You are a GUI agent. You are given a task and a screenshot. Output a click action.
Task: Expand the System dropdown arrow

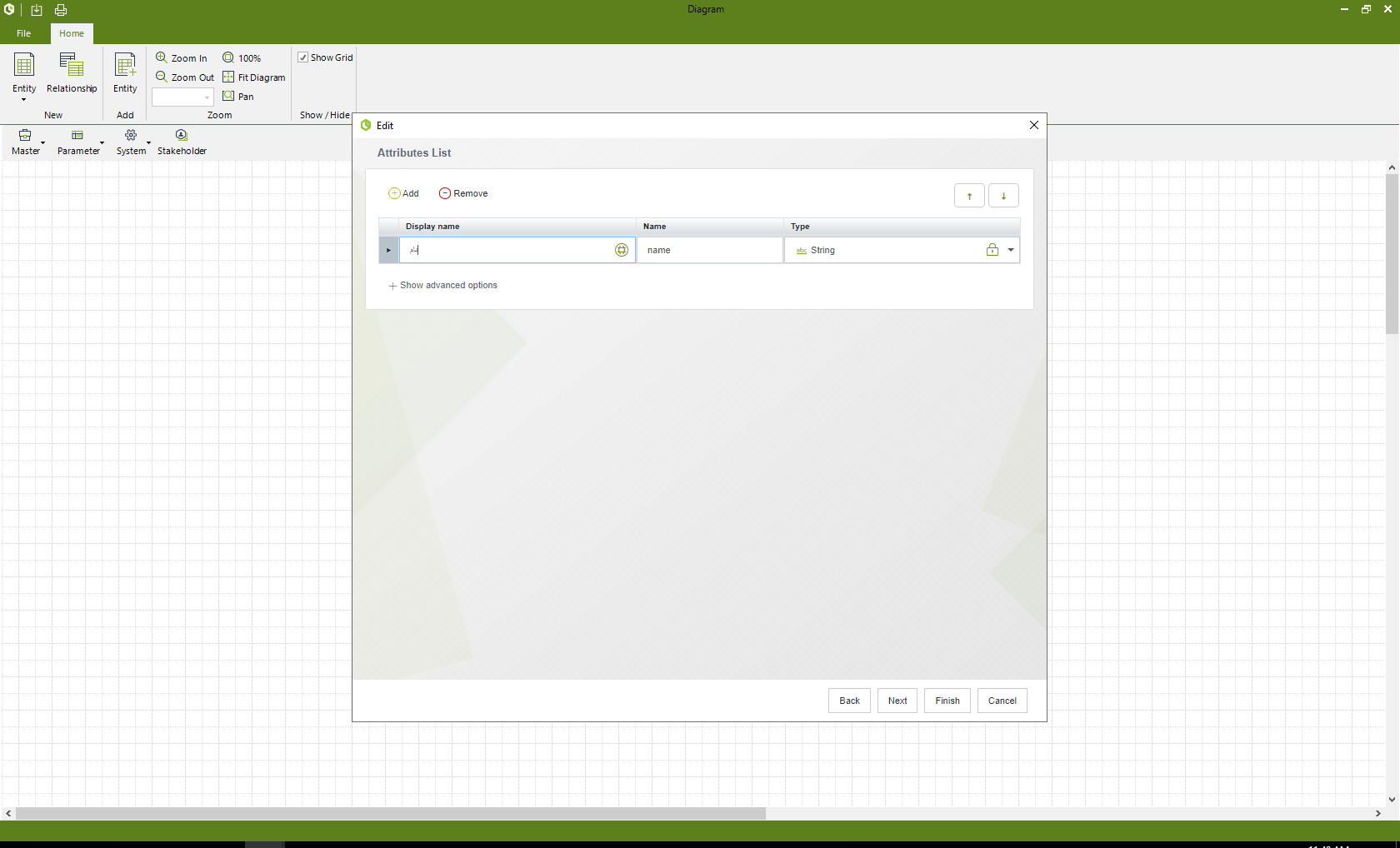pos(148,142)
